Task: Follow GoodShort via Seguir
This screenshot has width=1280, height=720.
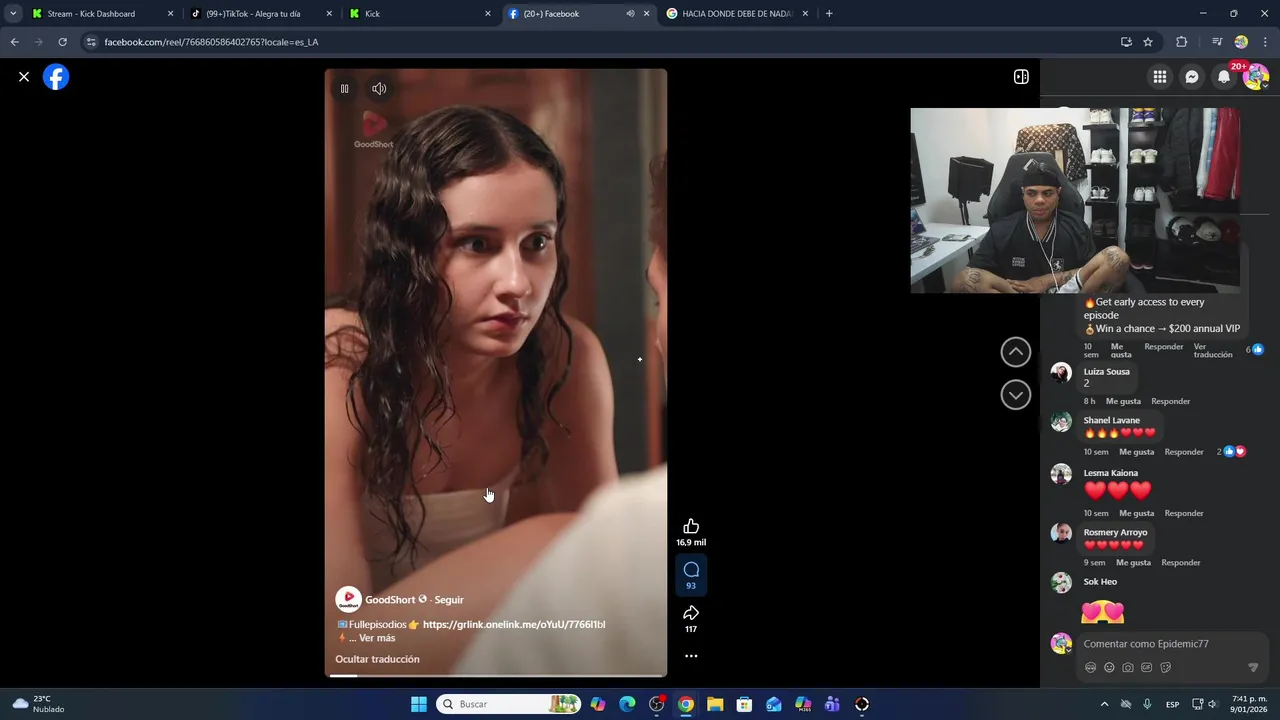Action: (449, 600)
